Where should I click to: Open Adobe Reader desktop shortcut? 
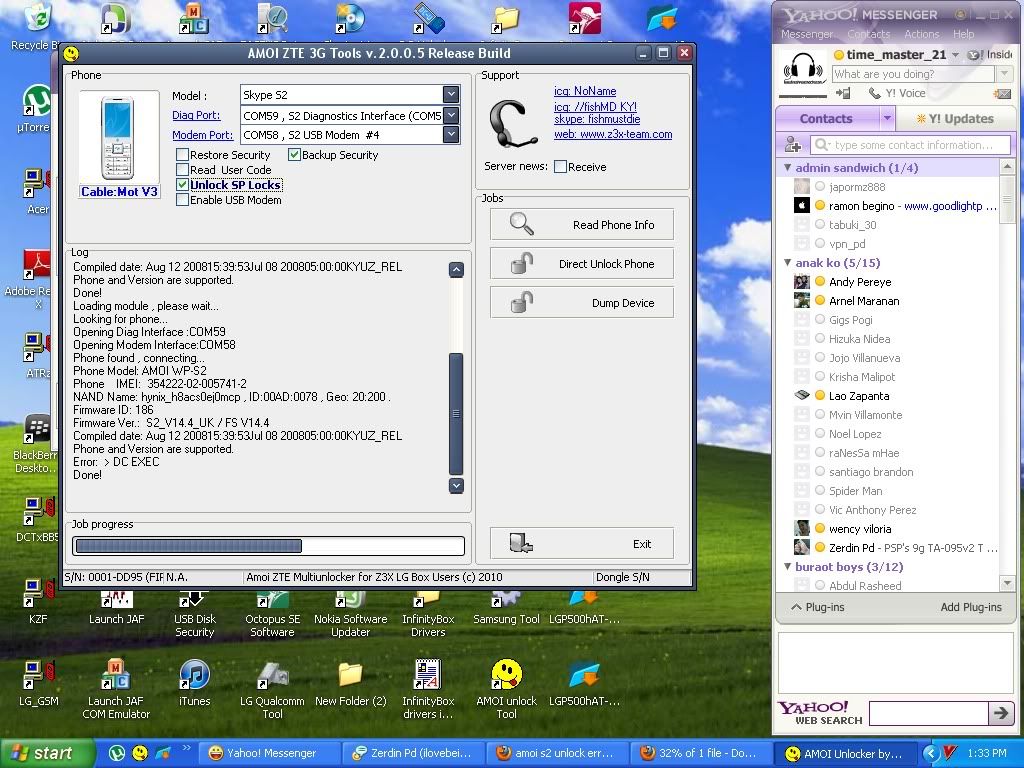[37, 266]
